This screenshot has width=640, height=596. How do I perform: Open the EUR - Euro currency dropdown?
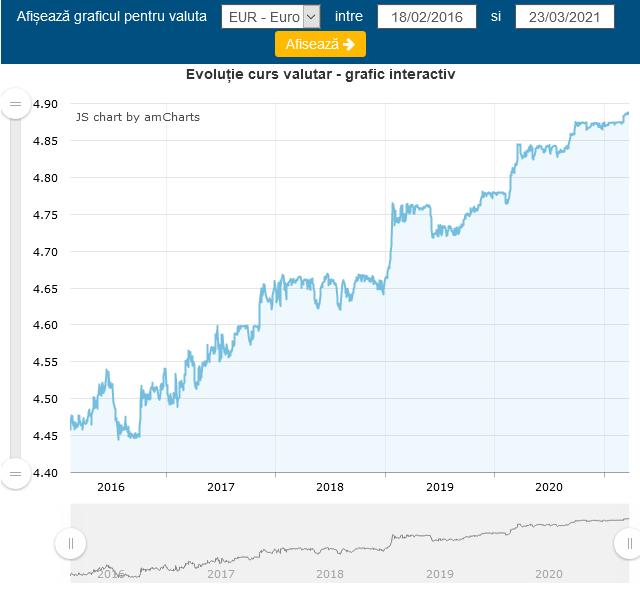pyautogui.click(x=271, y=17)
